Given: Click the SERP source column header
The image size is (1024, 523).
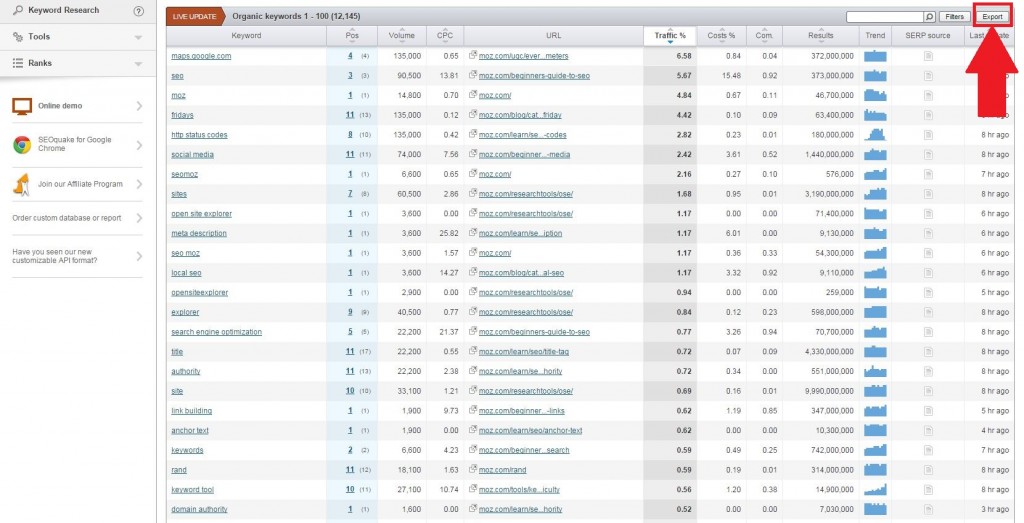Looking at the screenshot, I should pyautogui.click(x=927, y=35).
